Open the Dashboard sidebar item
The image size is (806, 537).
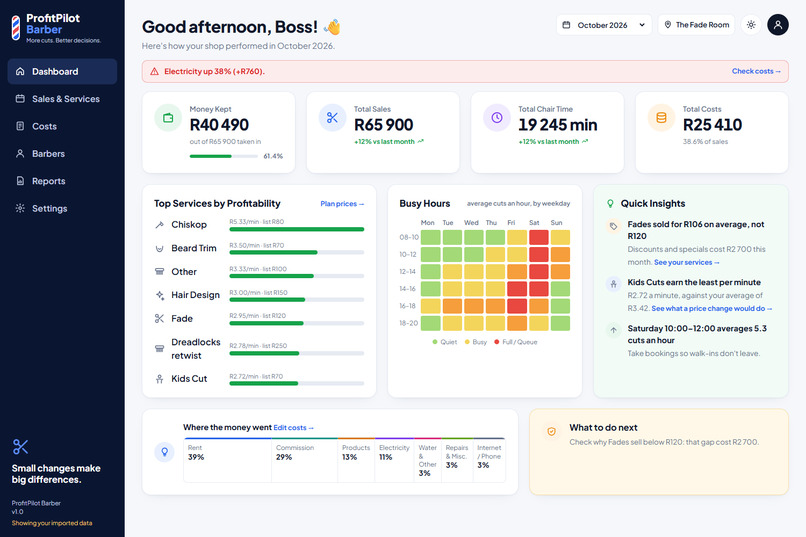62,71
